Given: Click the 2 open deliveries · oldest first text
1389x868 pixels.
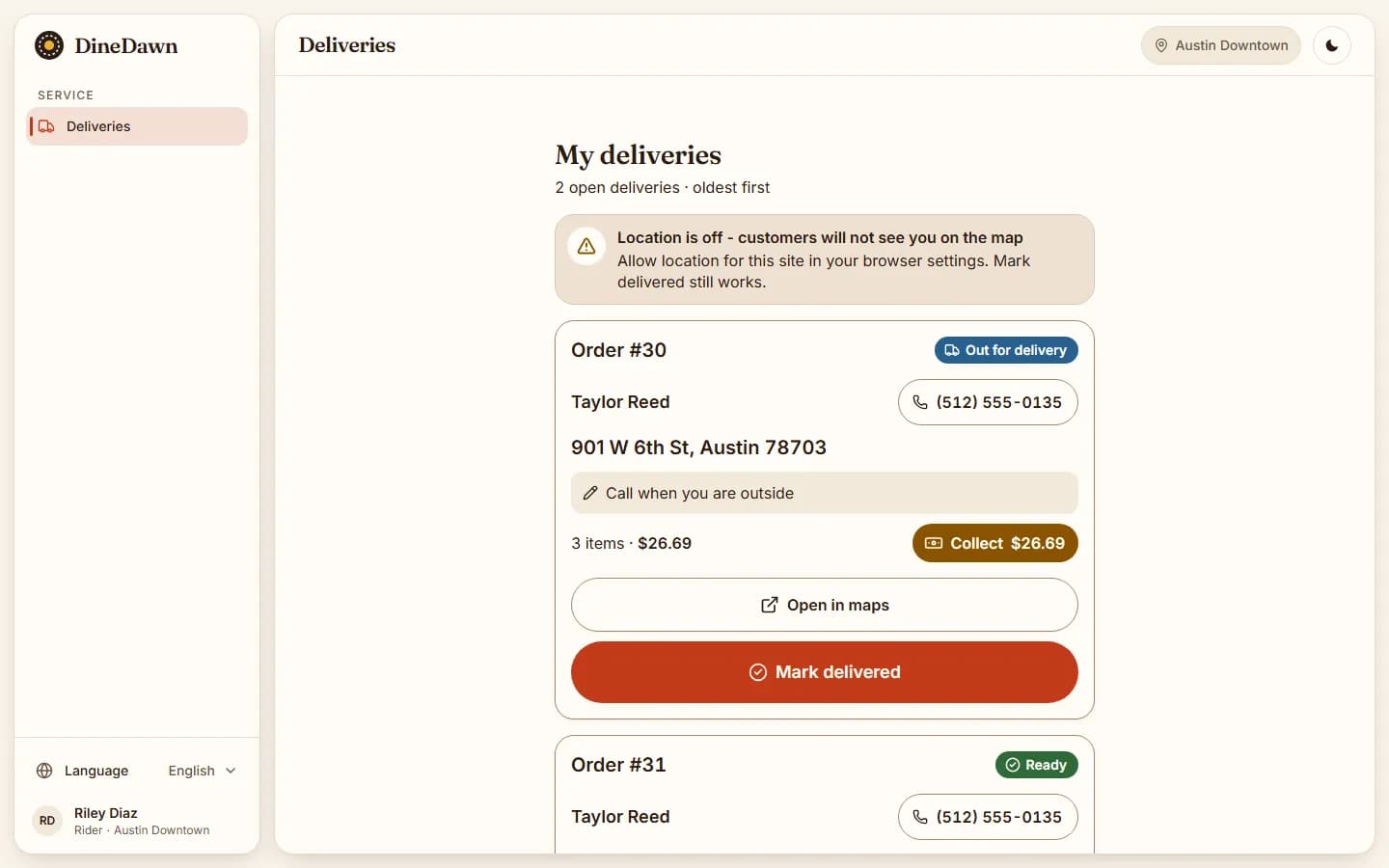Looking at the screenshot, I should (662, 187).
